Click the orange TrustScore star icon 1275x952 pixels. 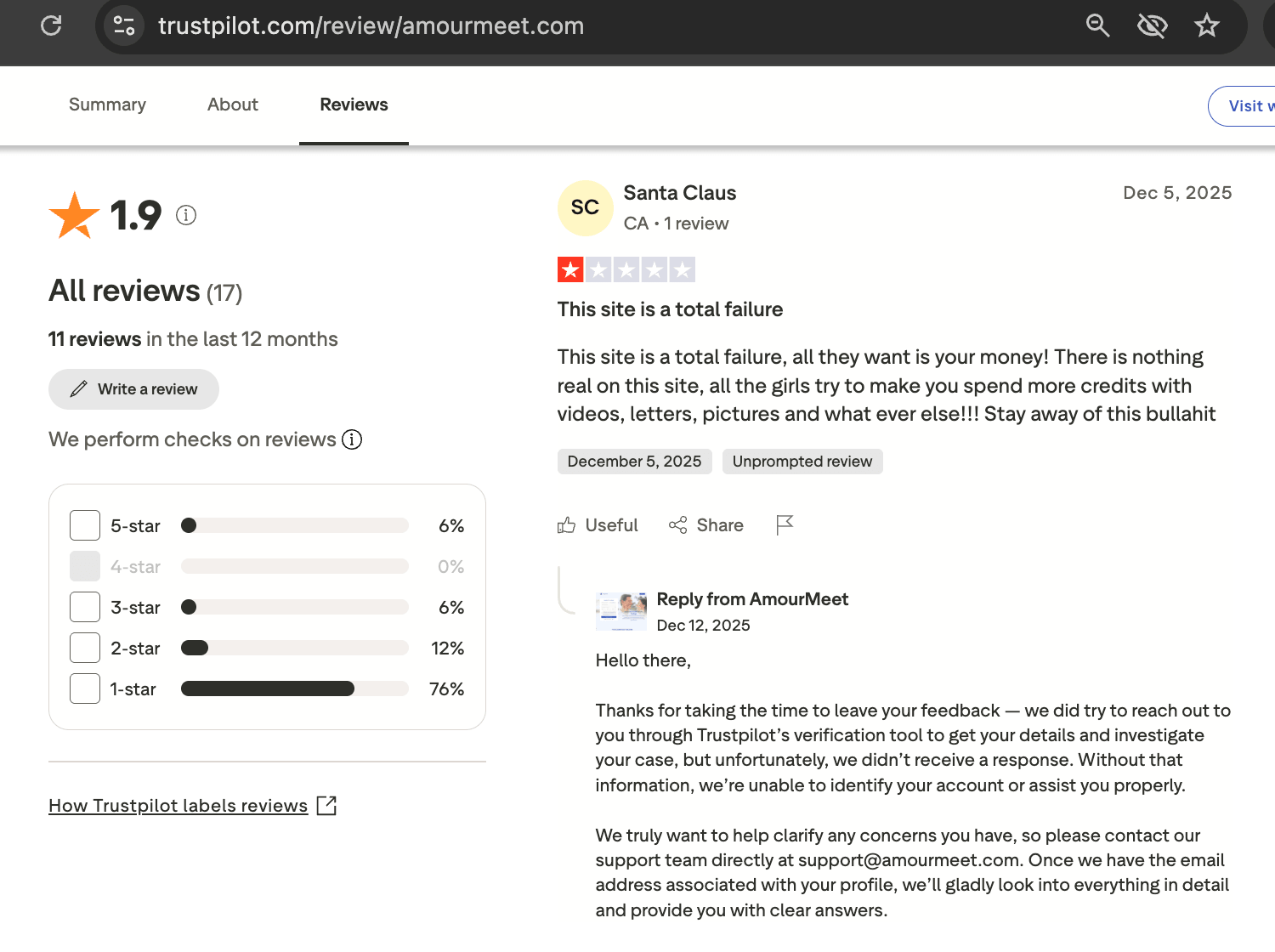tap(75, 215)
